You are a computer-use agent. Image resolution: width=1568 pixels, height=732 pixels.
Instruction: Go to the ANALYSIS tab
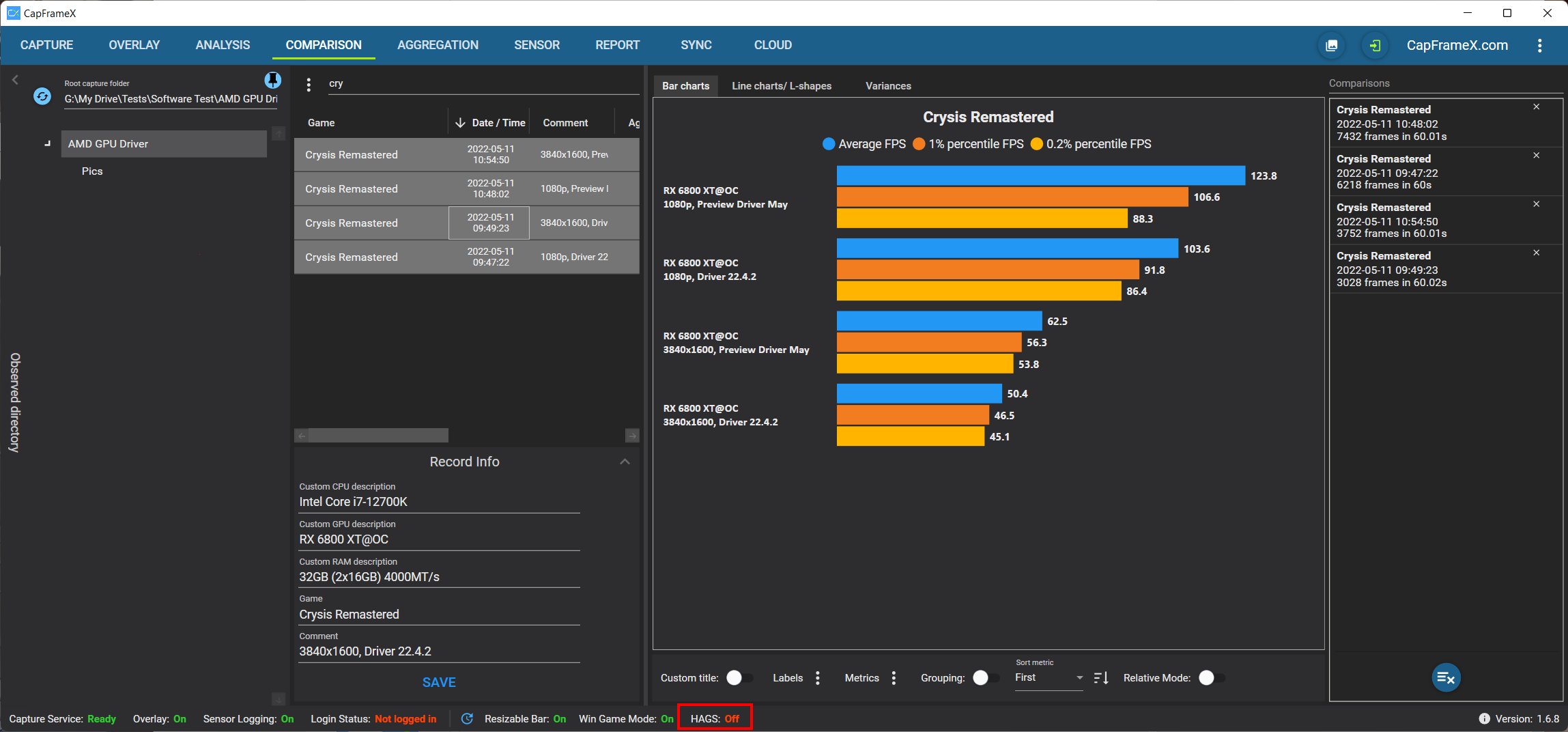pyautogui.click(x=223, y=45)
